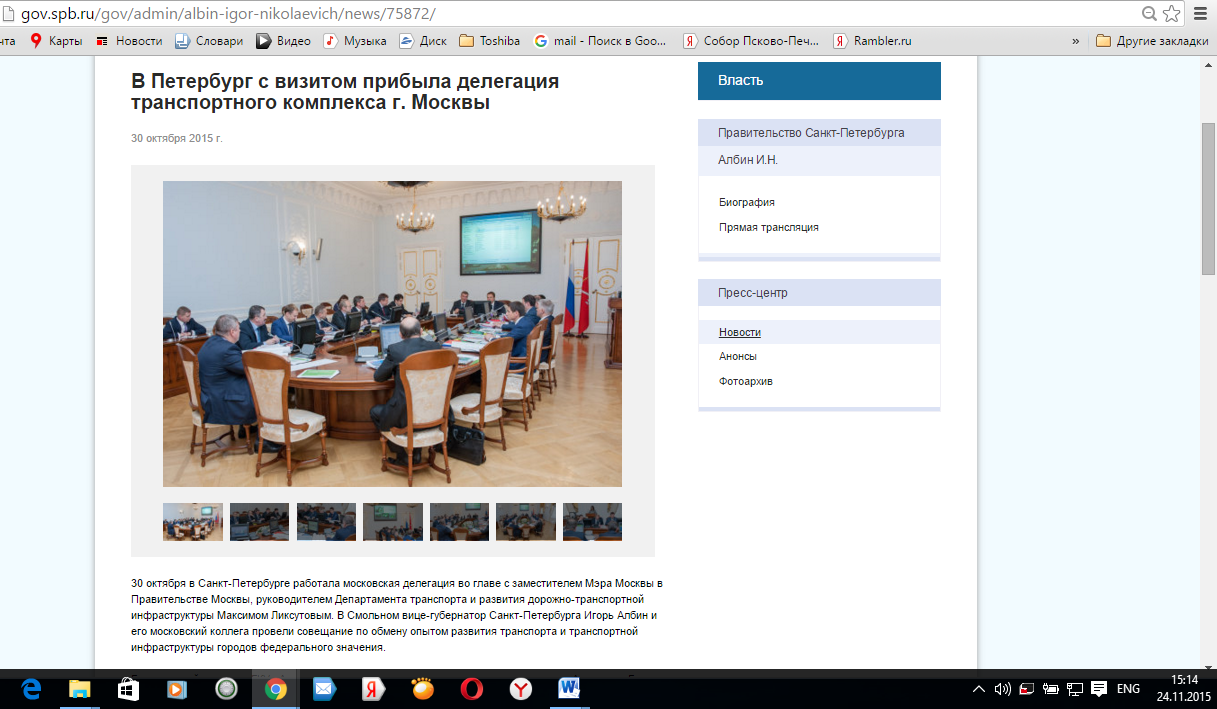Image resolution: width=1217 pixels, height=709 pixels.
Task: Open the media player taskbar icon
Action: click(177, 689)
